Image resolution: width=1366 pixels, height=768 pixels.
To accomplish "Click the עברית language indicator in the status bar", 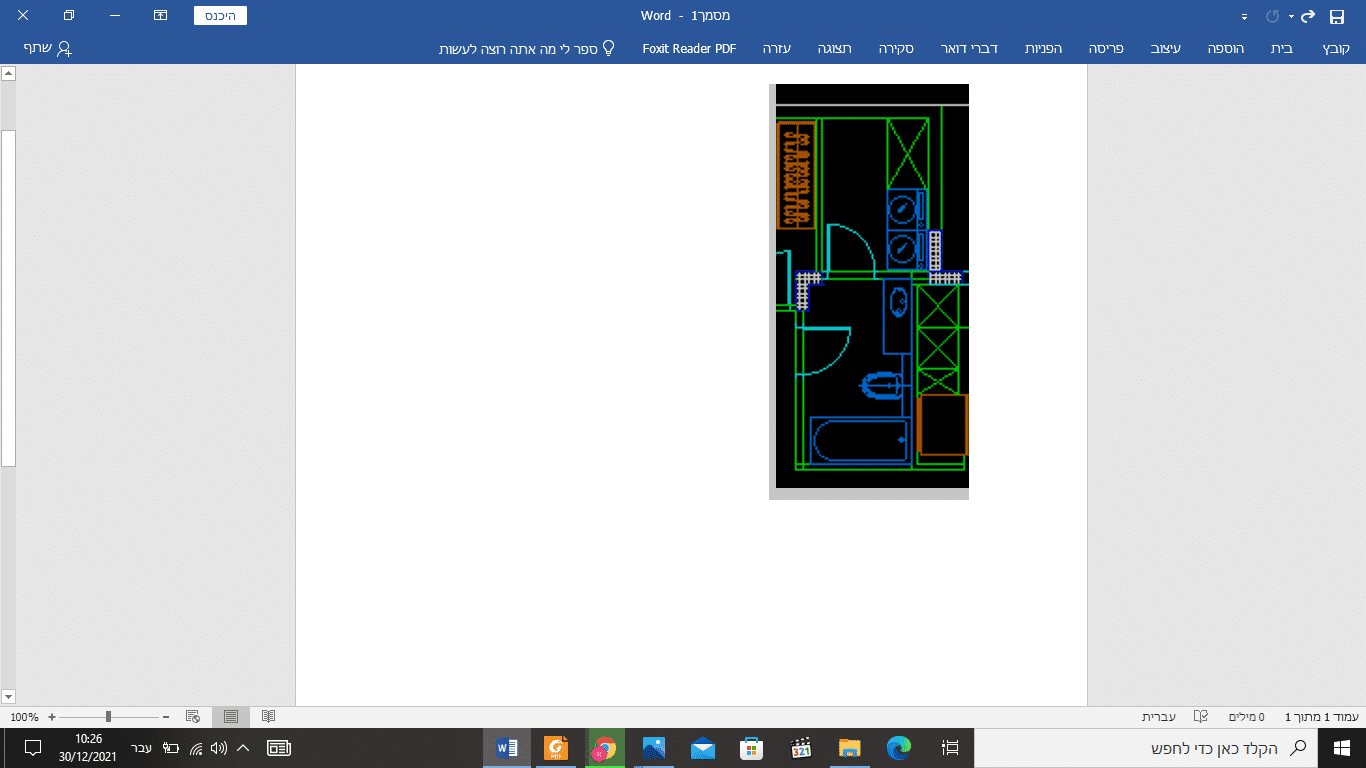I will pos(1159,717).
